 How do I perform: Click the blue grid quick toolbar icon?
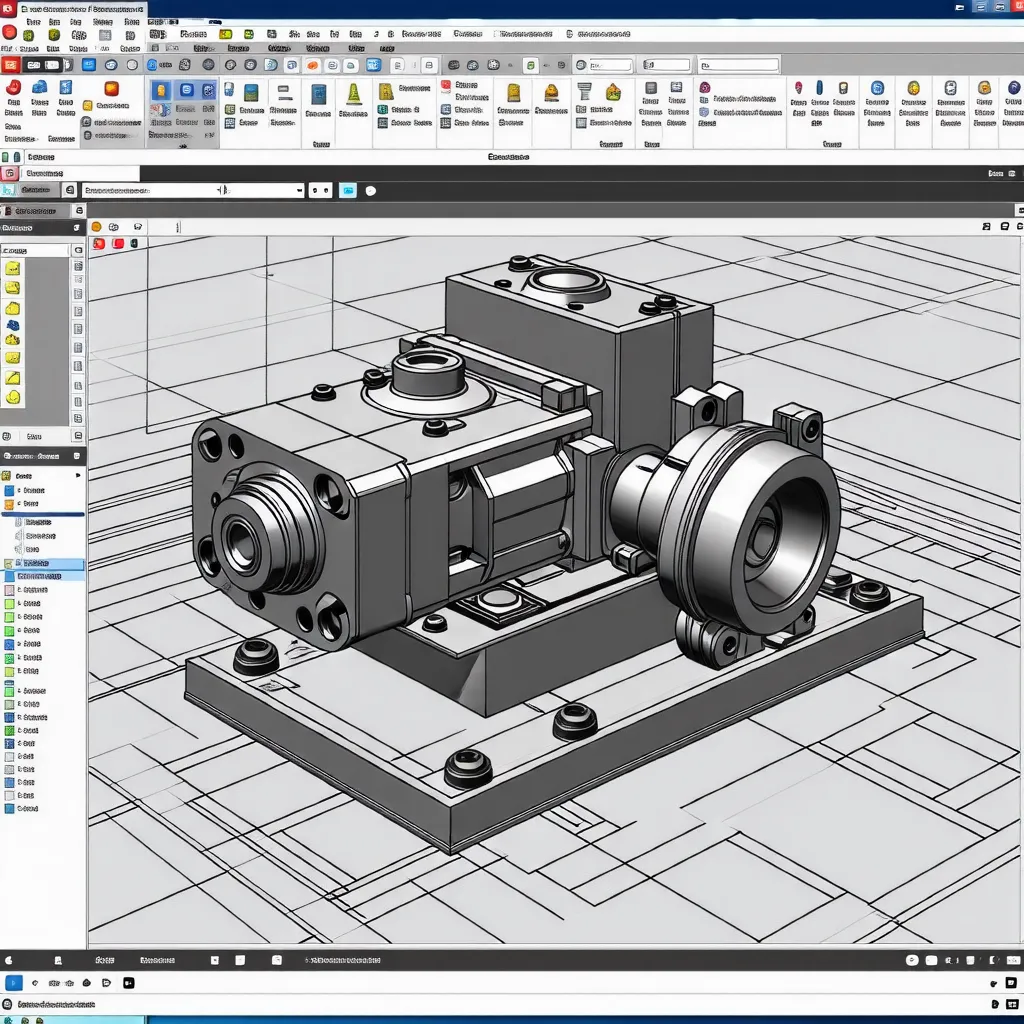[x=374, y=65]
